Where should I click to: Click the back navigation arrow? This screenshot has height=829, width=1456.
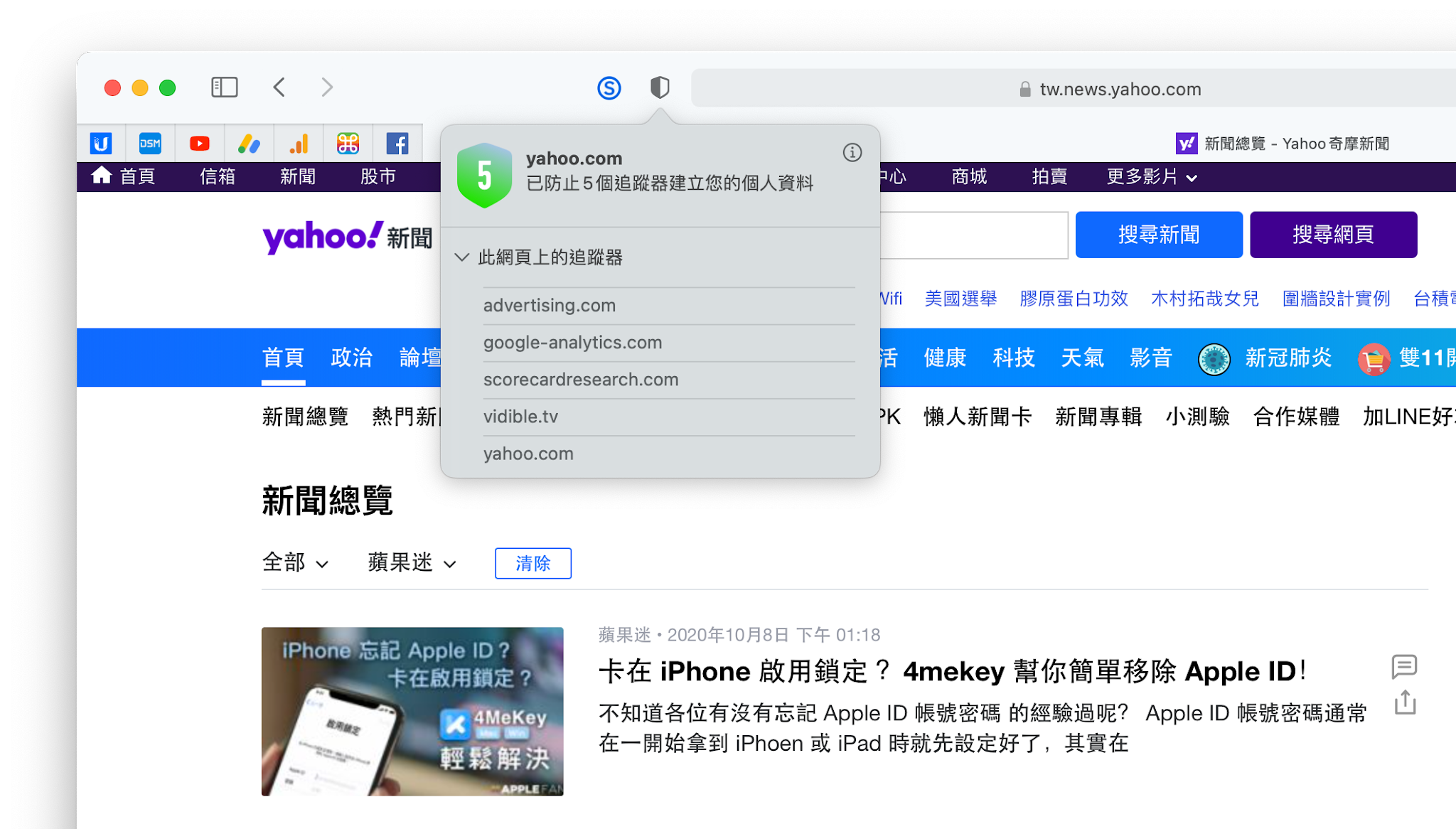pyautogui.click(x=279, y=87)
